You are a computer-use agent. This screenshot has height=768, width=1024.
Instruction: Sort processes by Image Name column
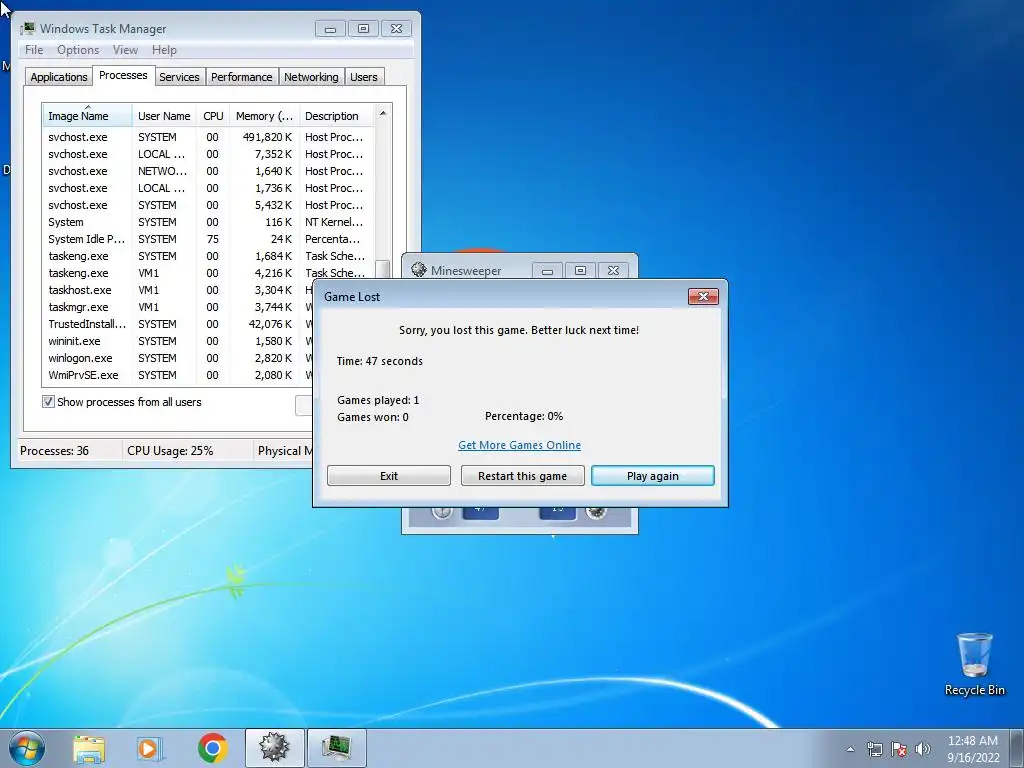(x=88, y=116)
